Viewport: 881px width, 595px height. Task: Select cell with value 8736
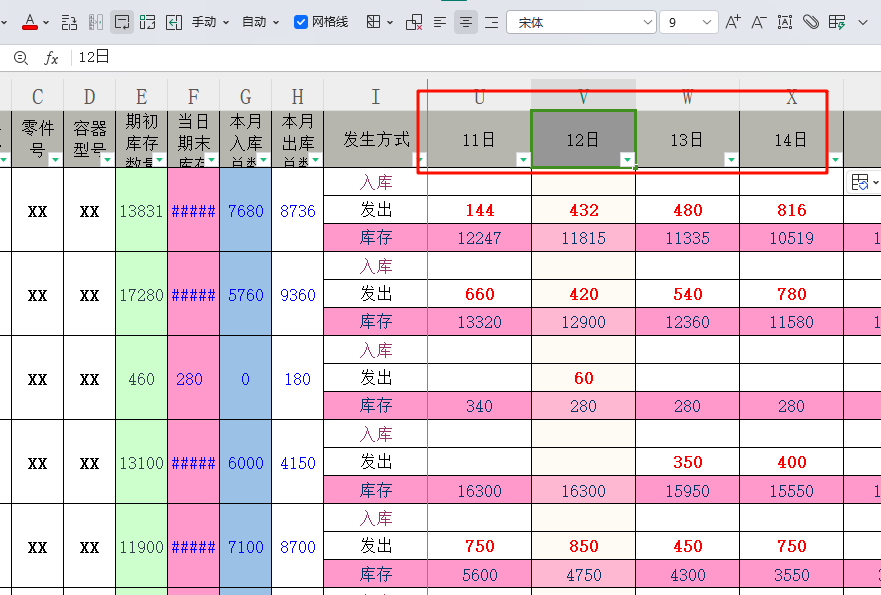298,210
